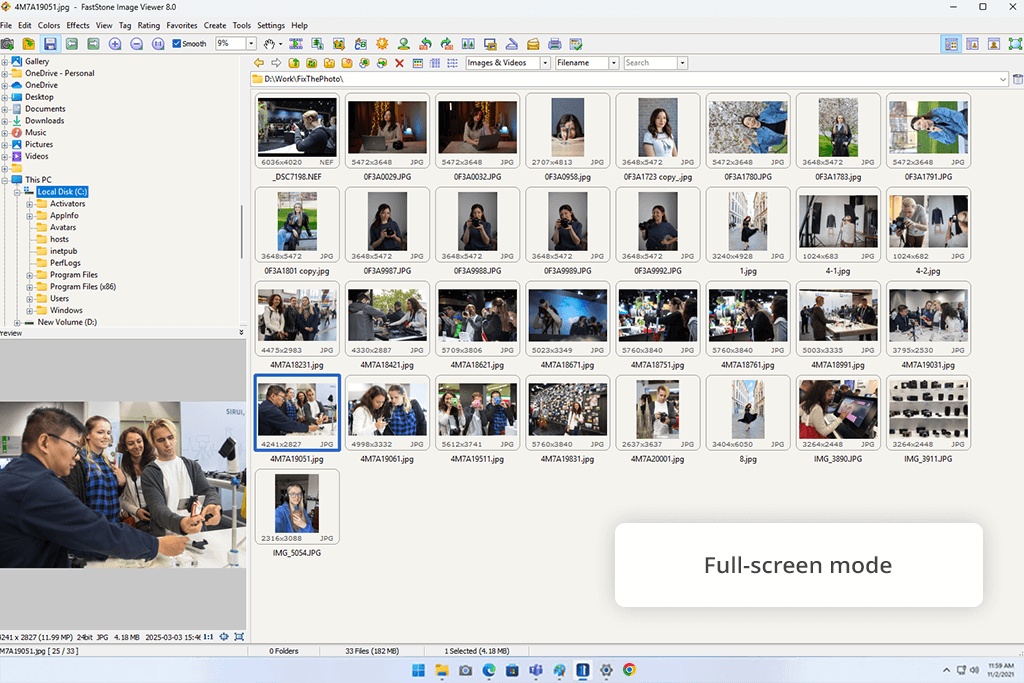
Task: Switch to thumbnail view icon
Action: click(x=417, y=63)
